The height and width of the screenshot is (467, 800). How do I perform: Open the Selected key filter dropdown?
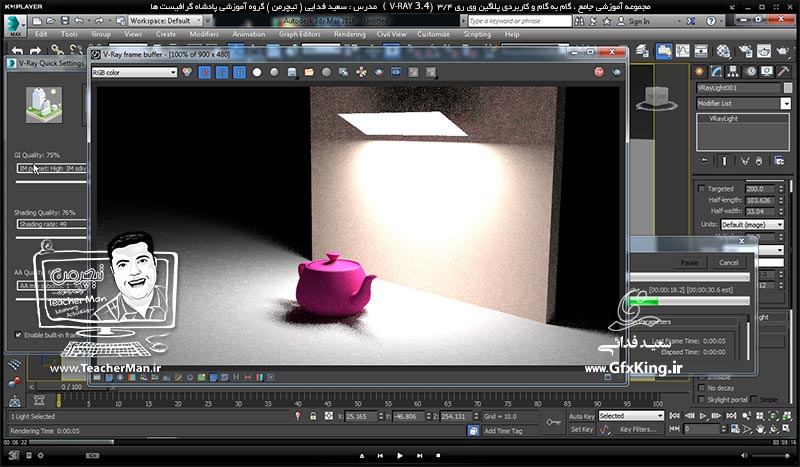tap(631, 416)
